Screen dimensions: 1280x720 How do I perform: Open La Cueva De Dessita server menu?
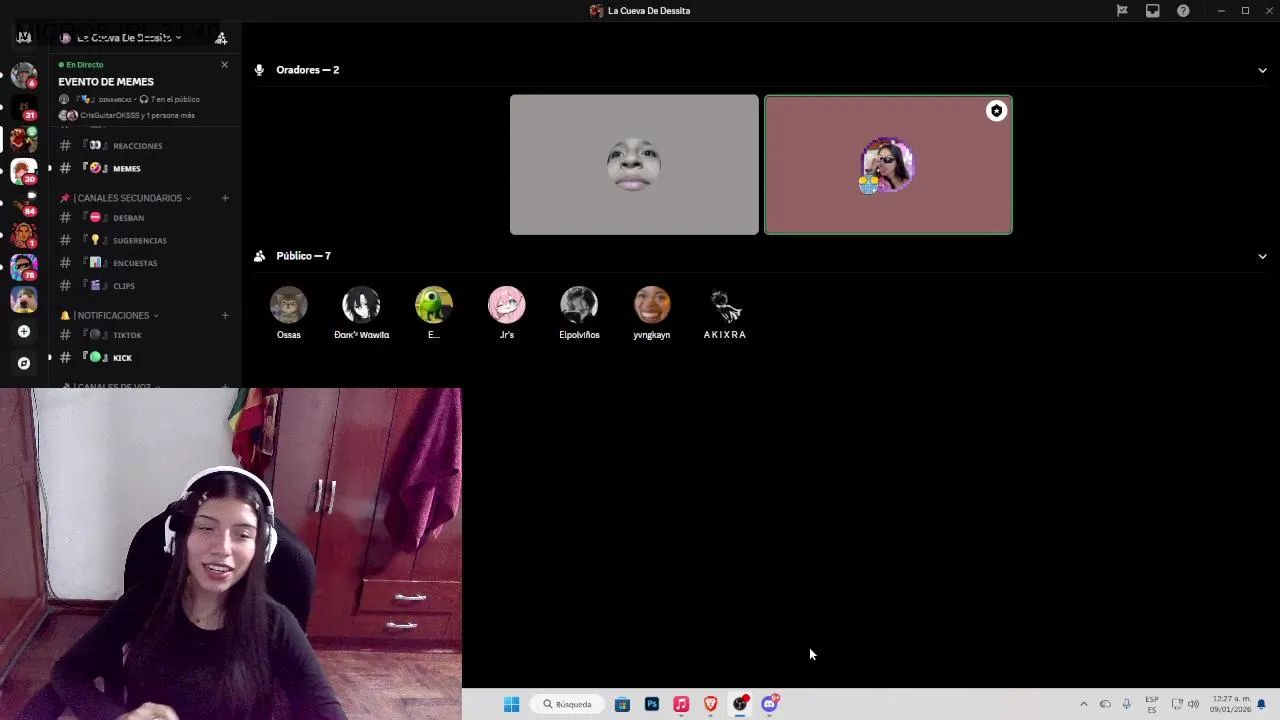pos(122,38)
